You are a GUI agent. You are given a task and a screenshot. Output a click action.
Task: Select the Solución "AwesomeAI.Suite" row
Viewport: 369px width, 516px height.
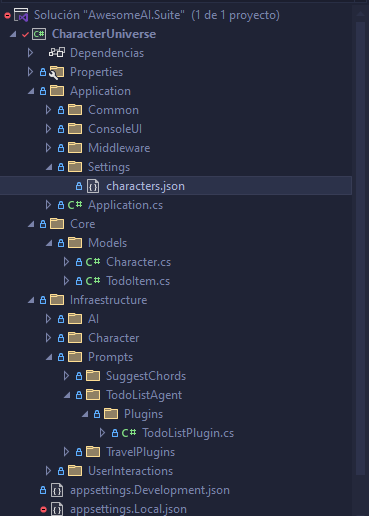click(x=176, y=15)
